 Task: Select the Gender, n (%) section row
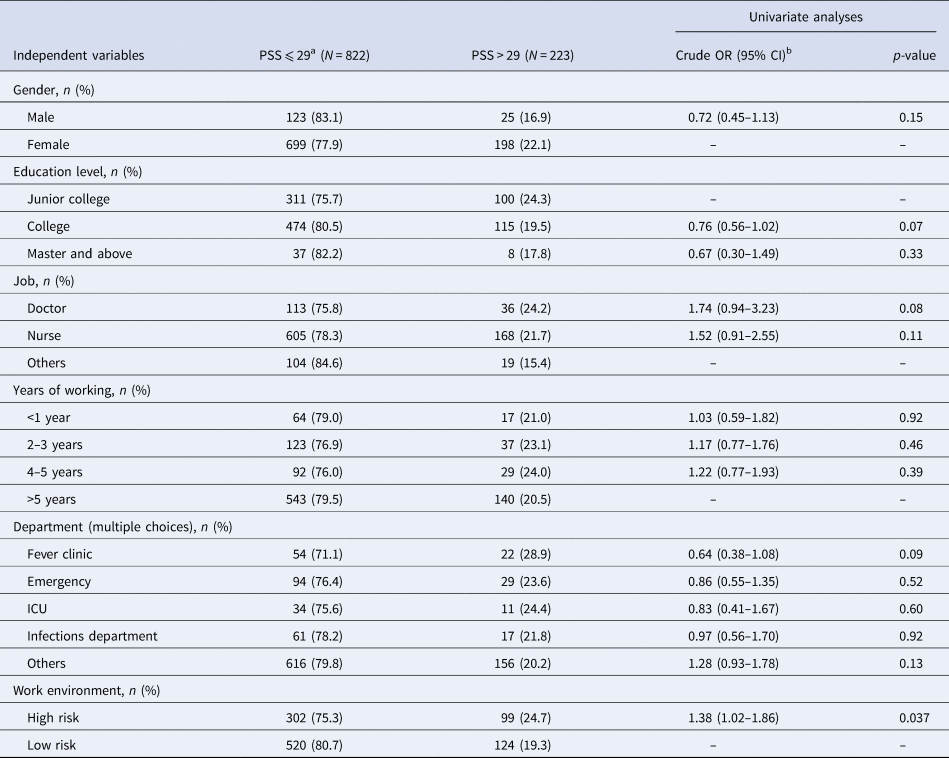click(x=59, y=91)
